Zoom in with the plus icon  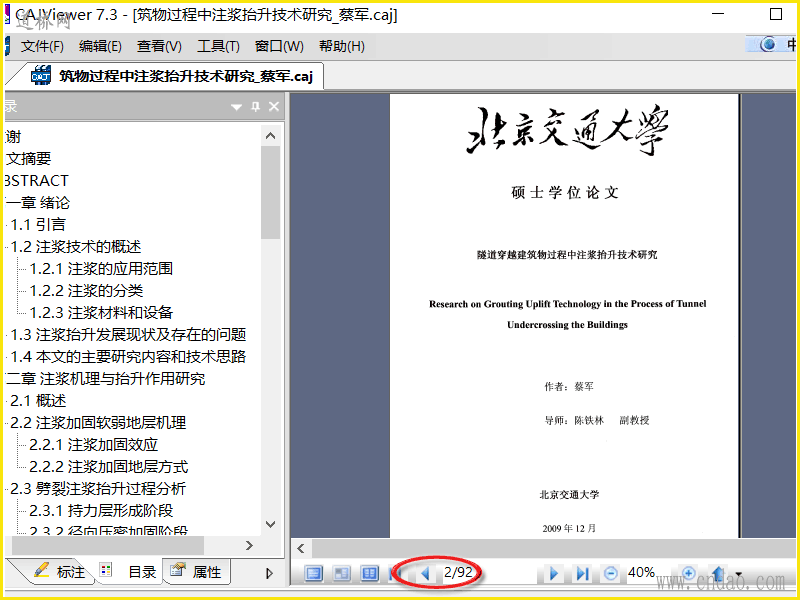coord(688,573)
